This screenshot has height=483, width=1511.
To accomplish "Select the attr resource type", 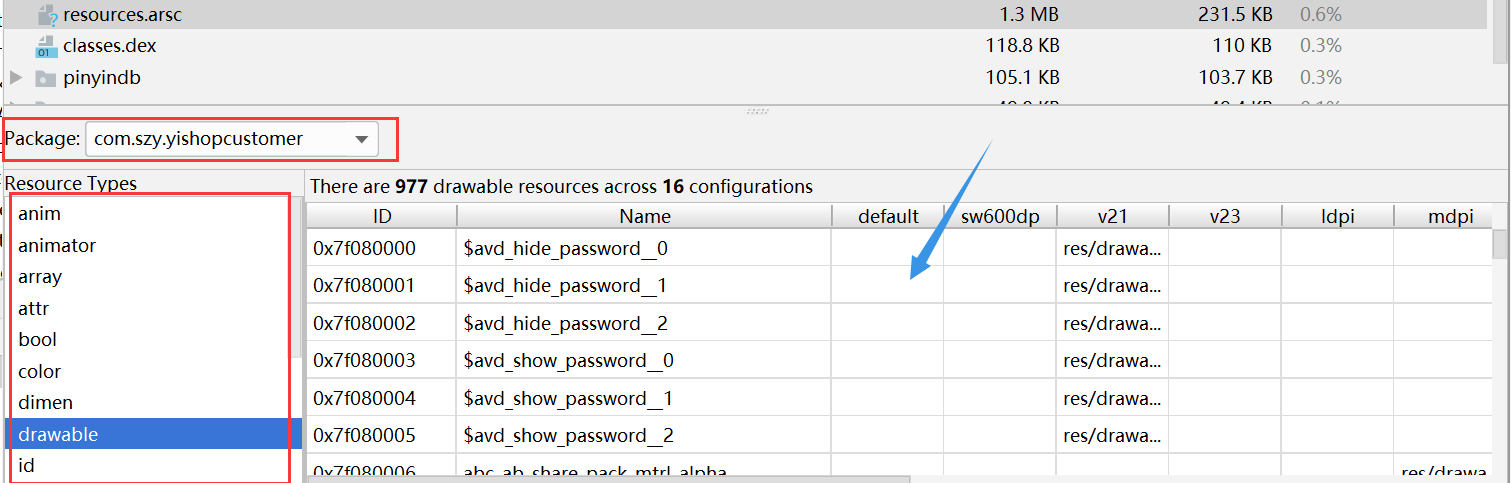I will click(x=151, y=308).
